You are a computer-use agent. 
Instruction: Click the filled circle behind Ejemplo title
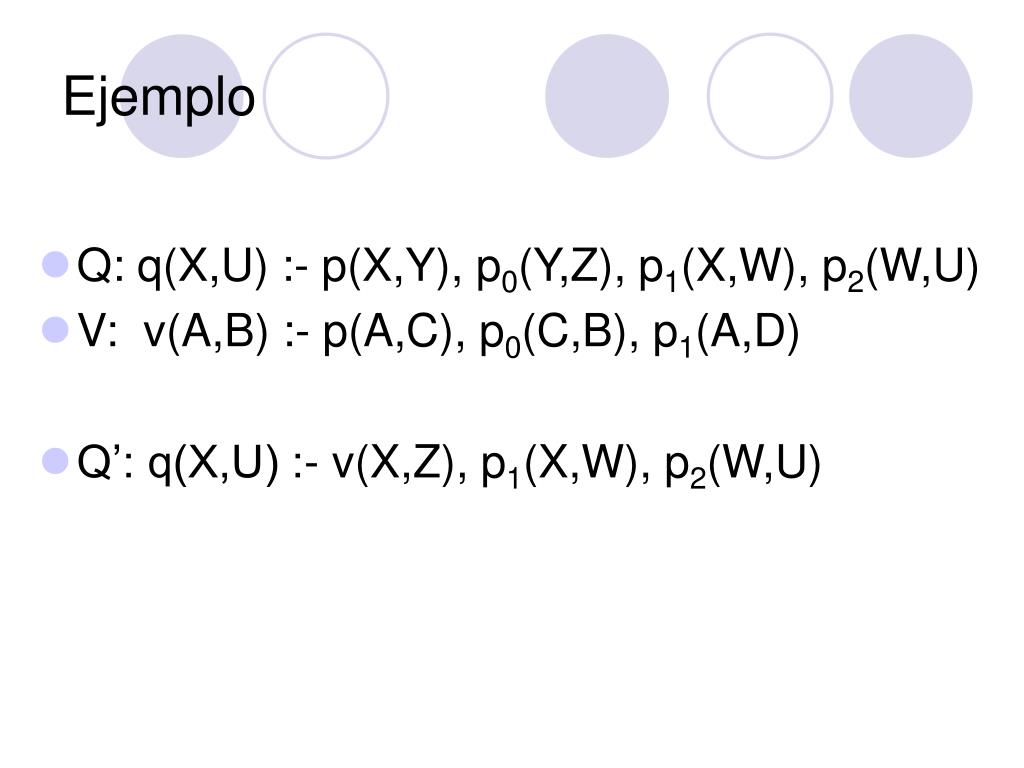point(182,96)
